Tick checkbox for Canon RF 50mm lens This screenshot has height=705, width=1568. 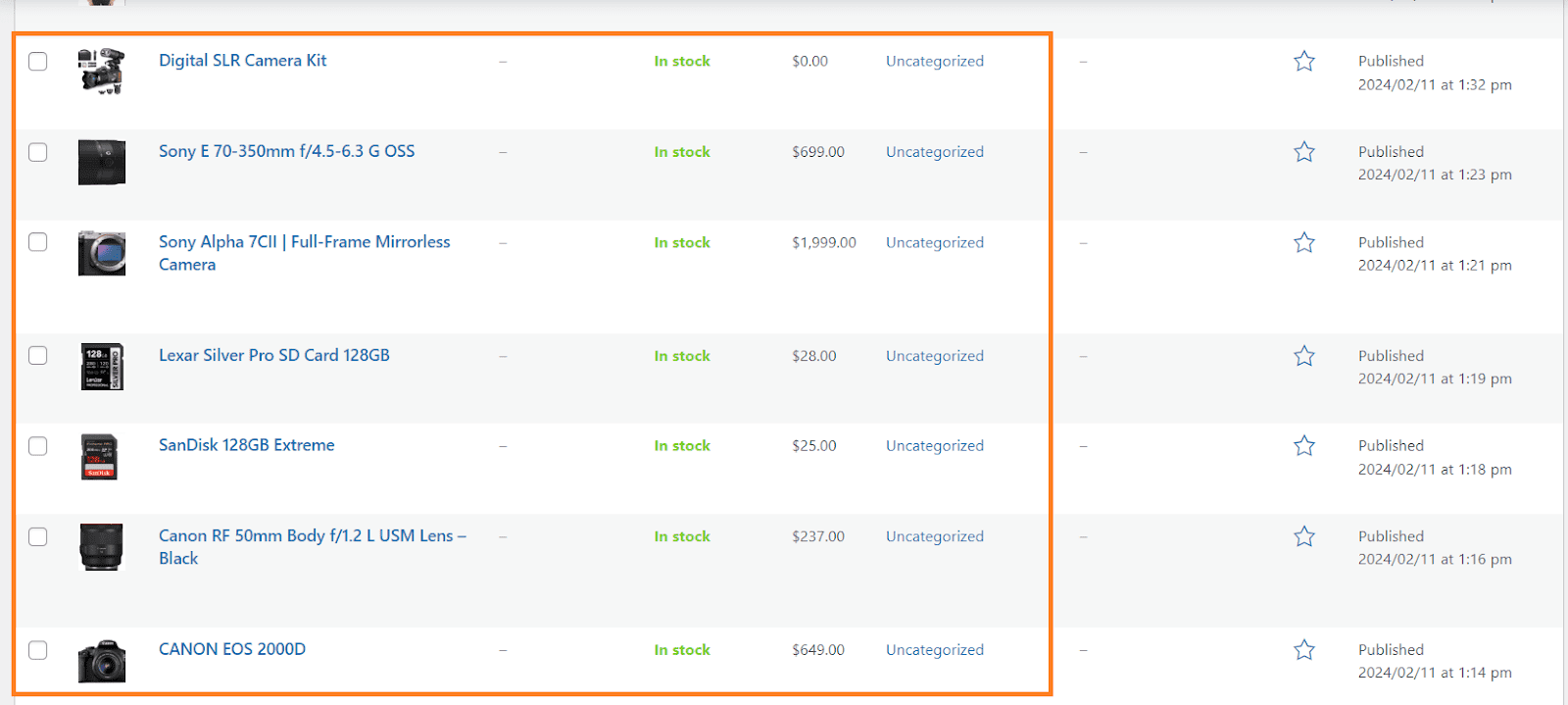[38, 536]
